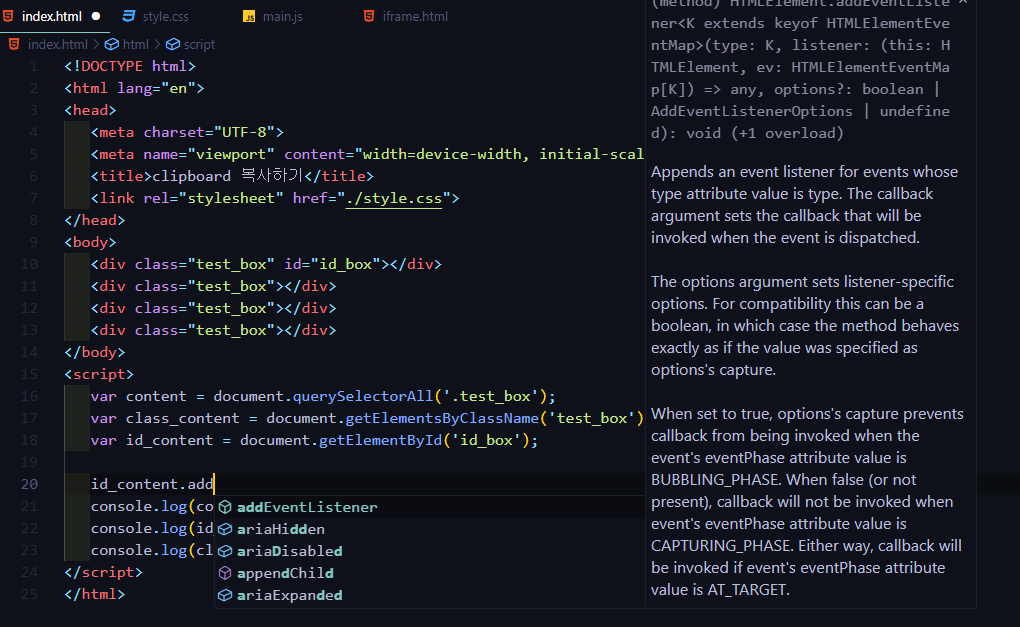1020x627 pixels.
Task: Click the closing html tag
Action: (95, 594)
